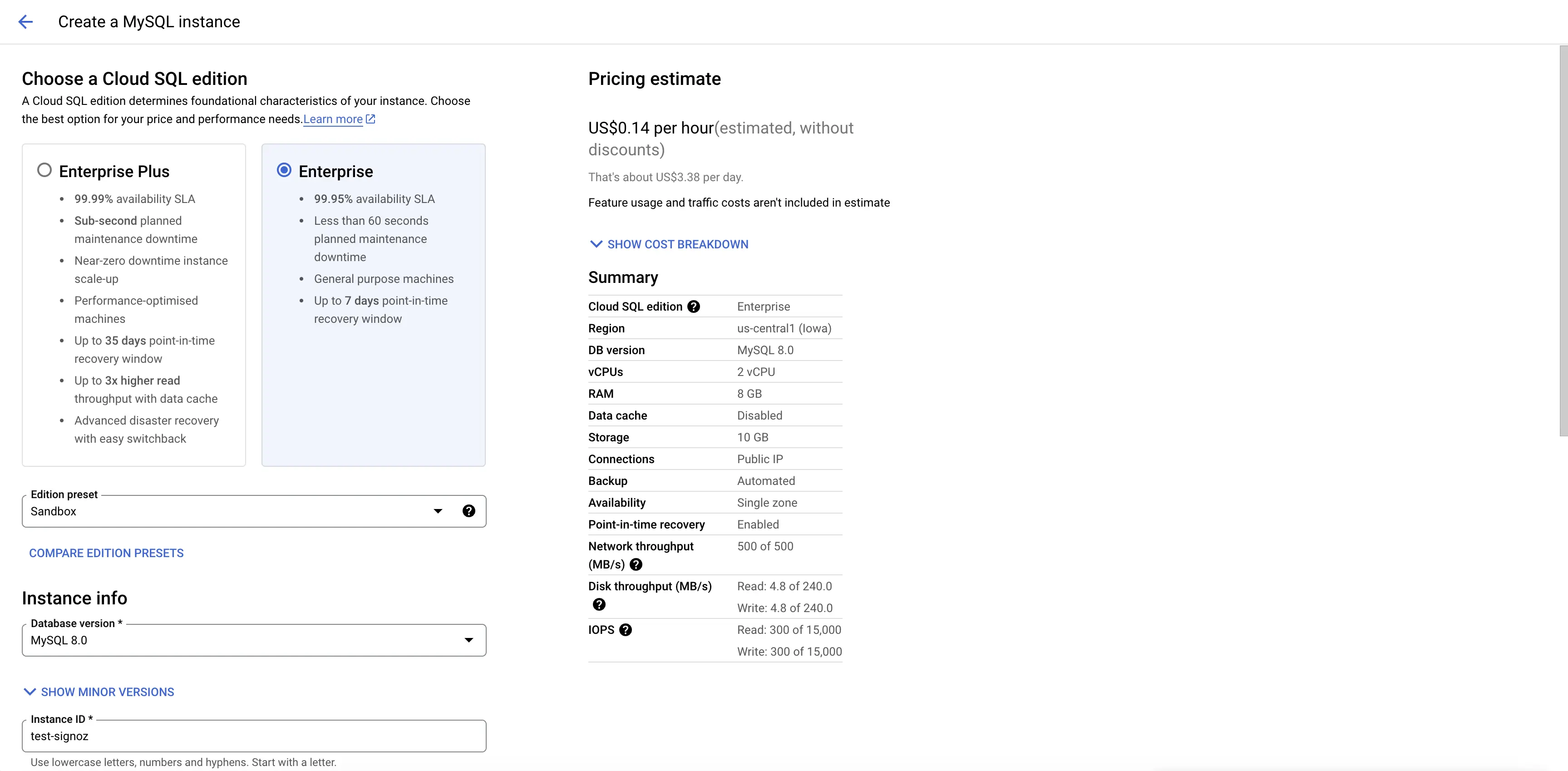Screen dimensions: 1568x771
Task: Click 'That's about US$3.38 per day.'
Action: point(666,177)
